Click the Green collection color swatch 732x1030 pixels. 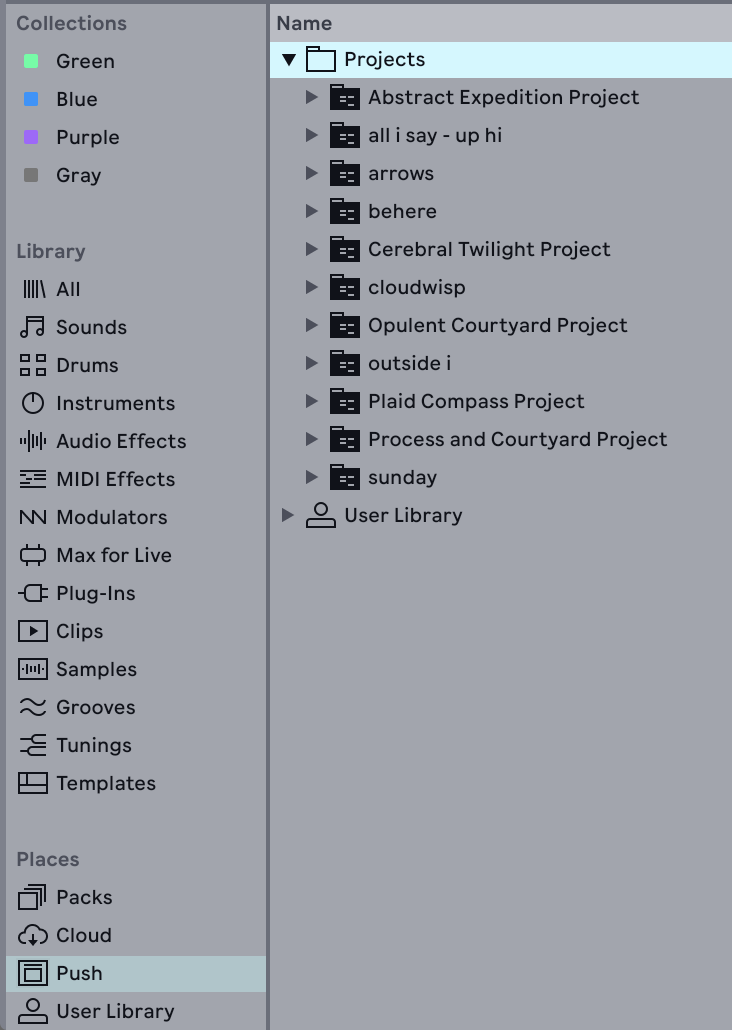29,61
